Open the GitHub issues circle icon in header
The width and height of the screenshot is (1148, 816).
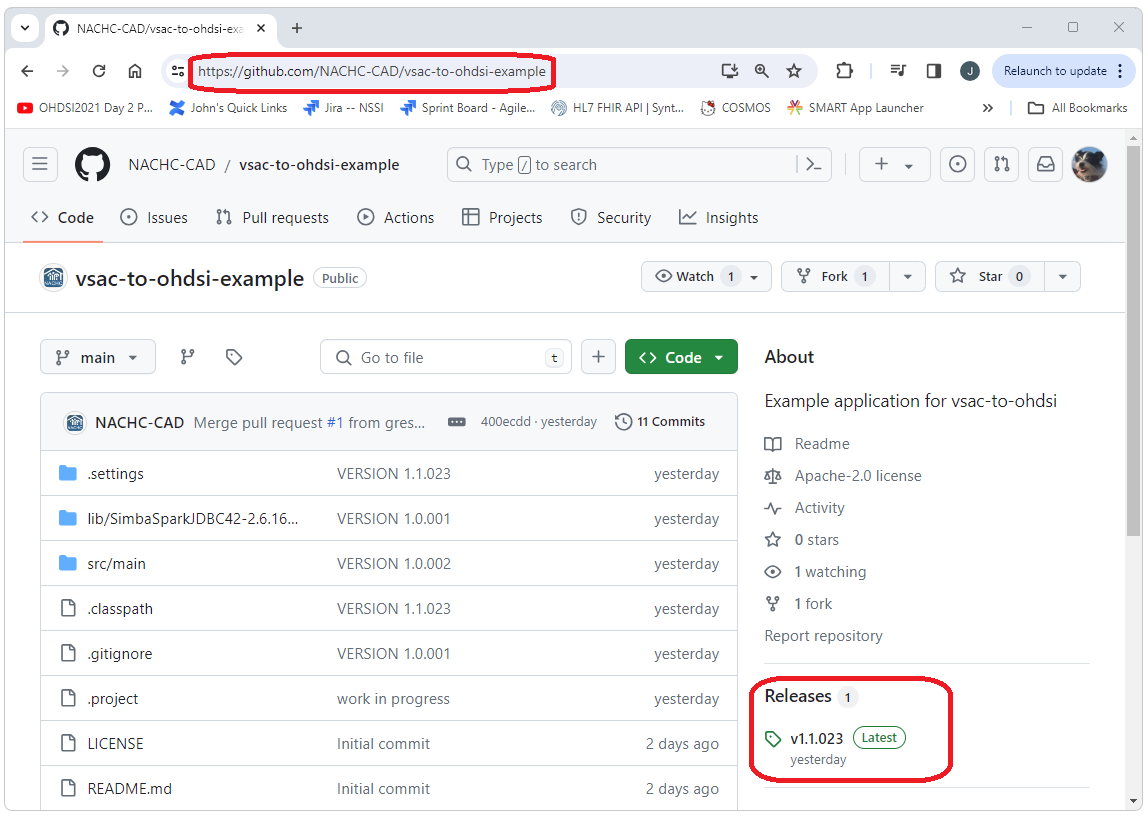[x=957, y=165]
